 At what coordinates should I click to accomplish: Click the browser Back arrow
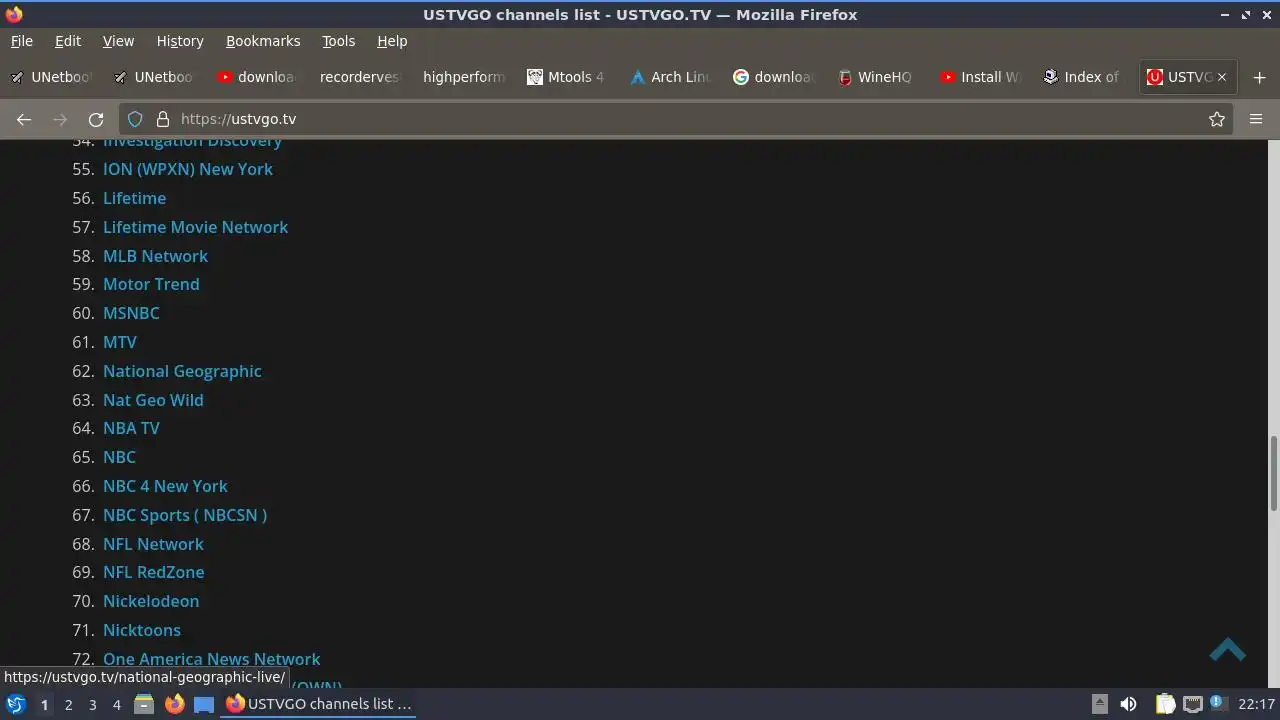24,119
